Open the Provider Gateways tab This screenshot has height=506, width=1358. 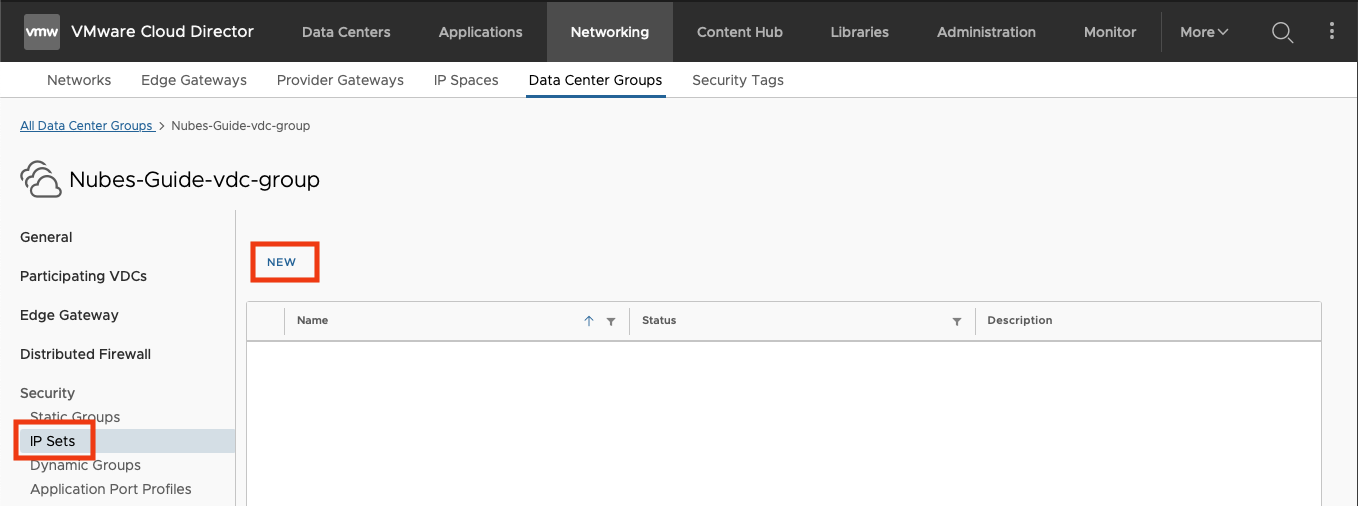pos(340,80)
